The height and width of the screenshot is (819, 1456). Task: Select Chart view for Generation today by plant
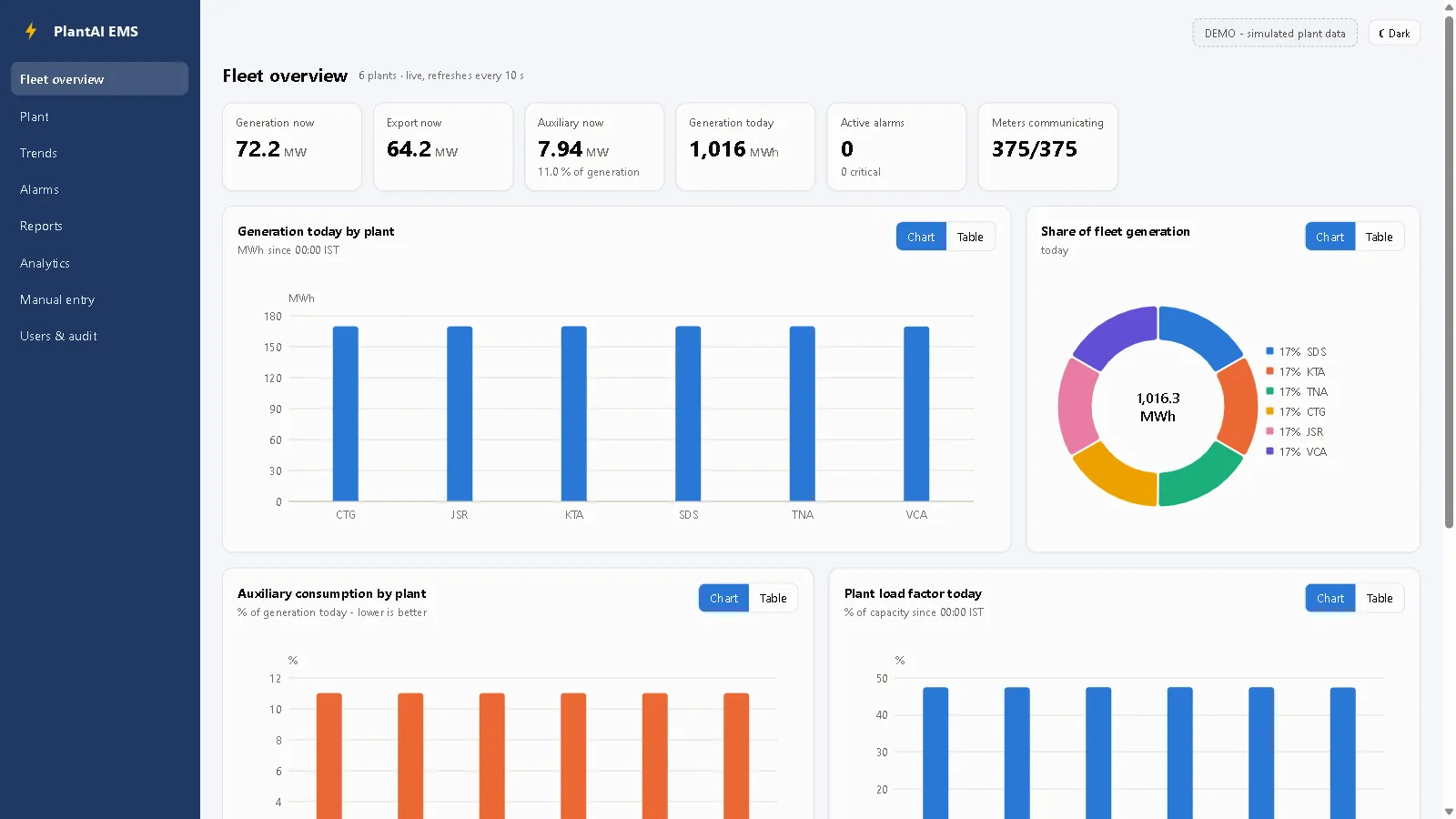tap(921, 237)
